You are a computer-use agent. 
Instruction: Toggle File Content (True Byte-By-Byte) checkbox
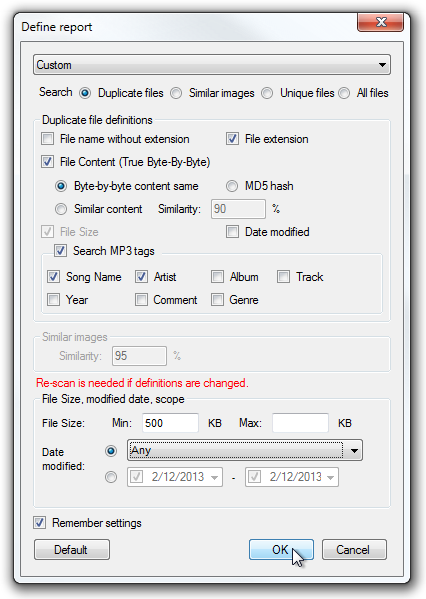[47, 162]
